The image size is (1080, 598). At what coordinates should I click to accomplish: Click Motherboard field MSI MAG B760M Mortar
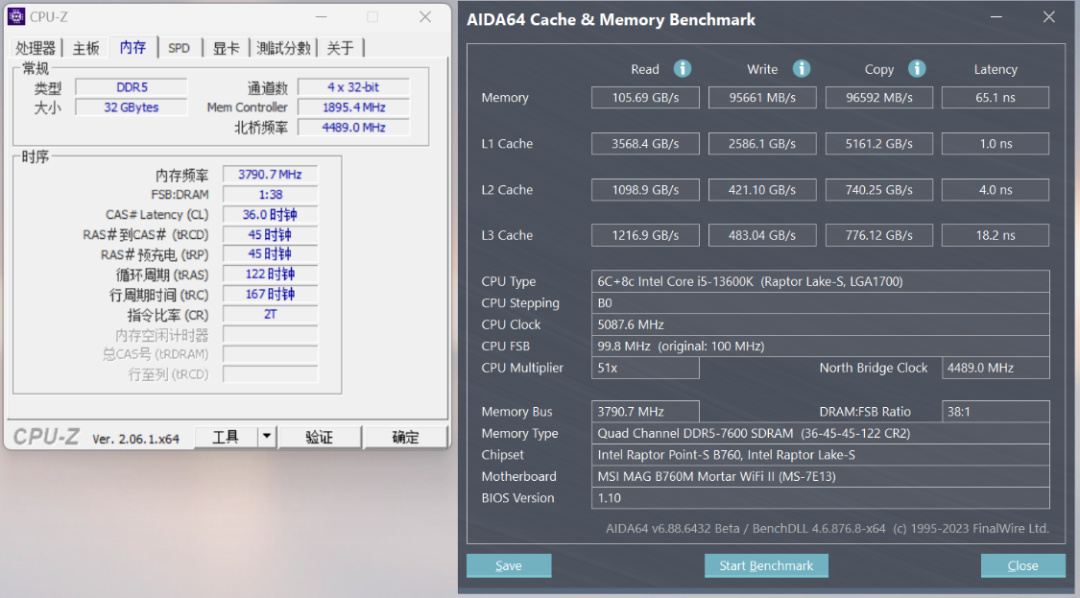point(820,476)
